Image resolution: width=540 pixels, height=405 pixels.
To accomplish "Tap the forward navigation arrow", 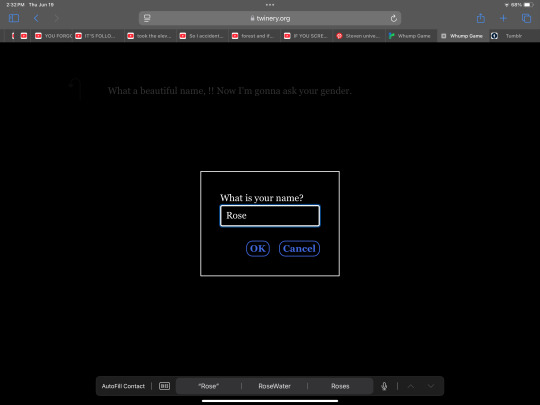I will [56, 18].
